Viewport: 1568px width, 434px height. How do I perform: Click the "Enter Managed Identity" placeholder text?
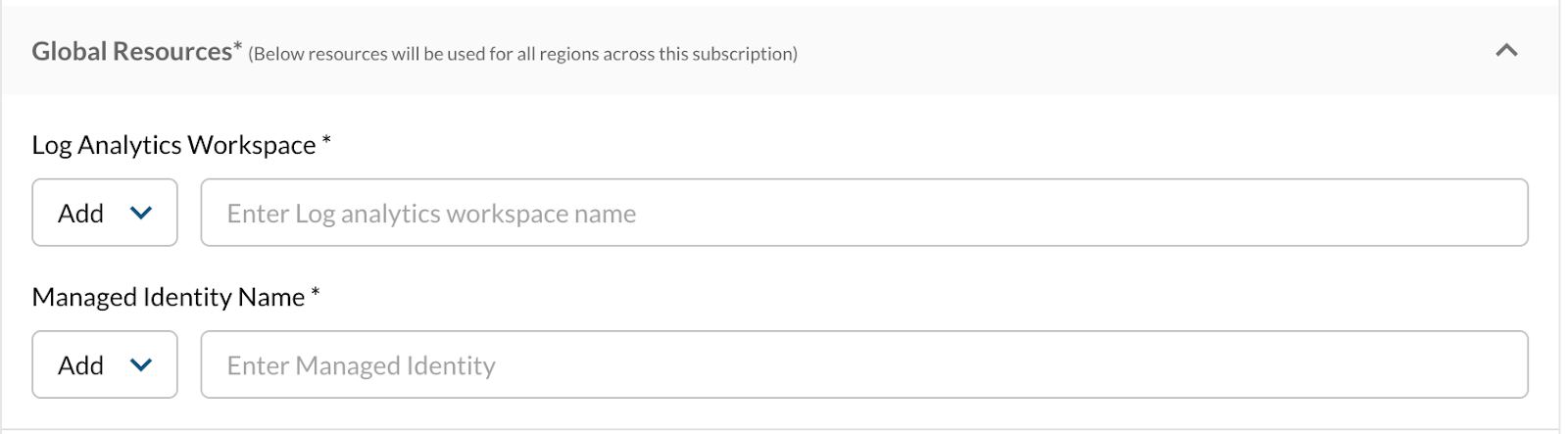coord(361,365)
